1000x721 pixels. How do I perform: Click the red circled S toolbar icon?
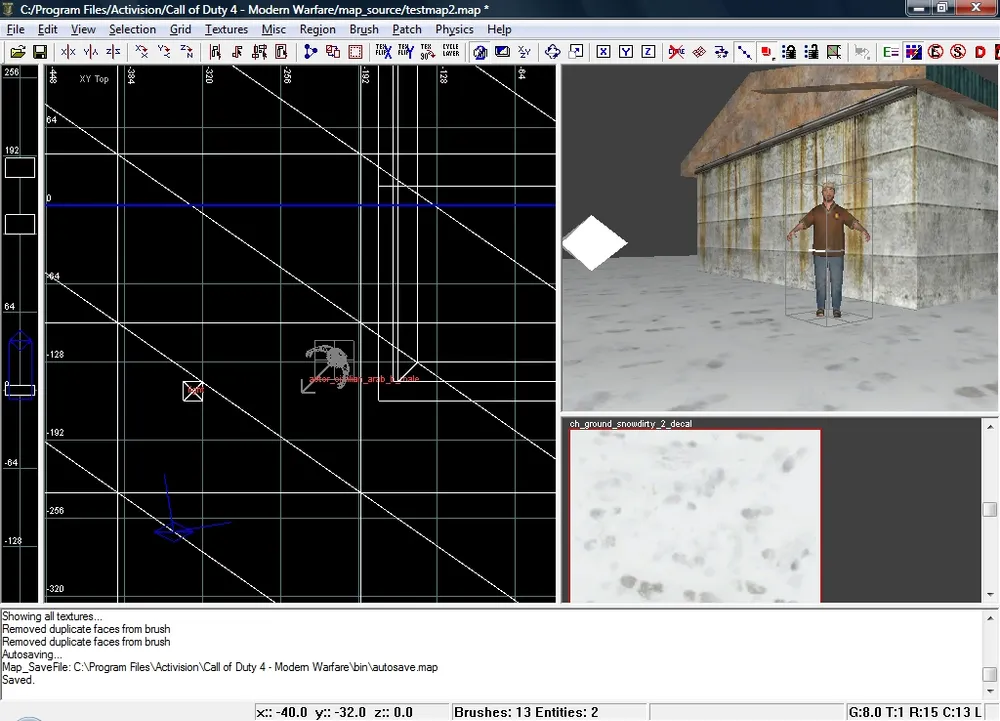coord(958,52)
